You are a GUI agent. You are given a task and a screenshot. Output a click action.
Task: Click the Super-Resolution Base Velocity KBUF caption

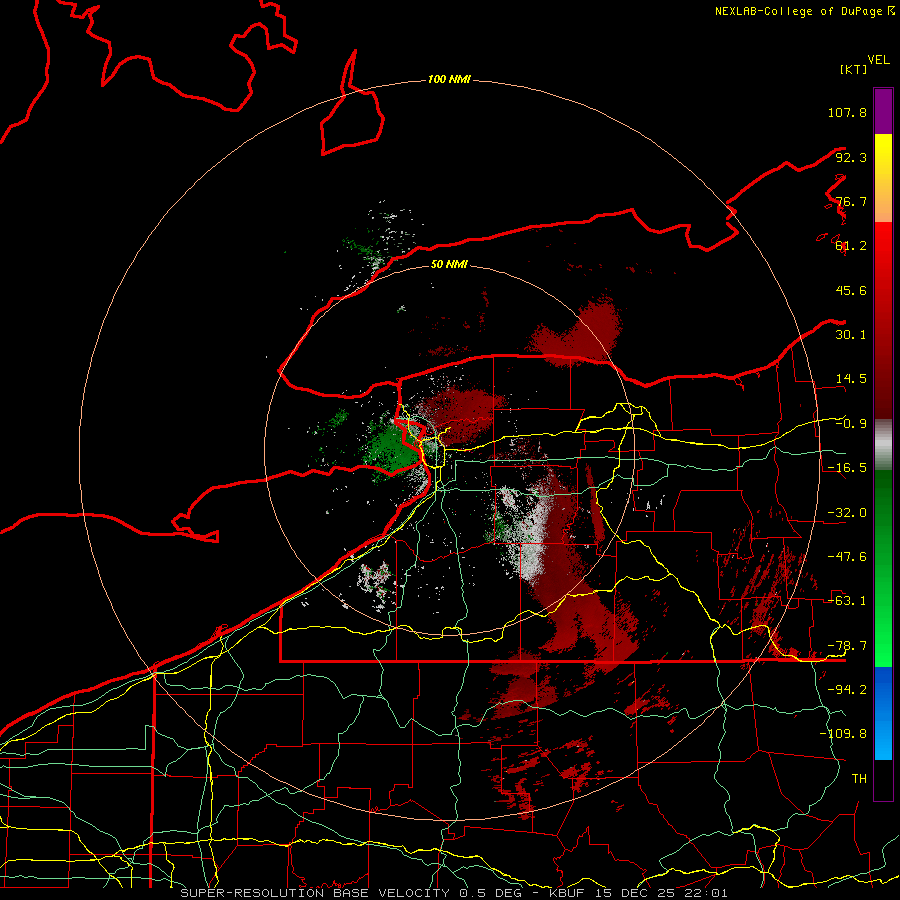(454, 893)
